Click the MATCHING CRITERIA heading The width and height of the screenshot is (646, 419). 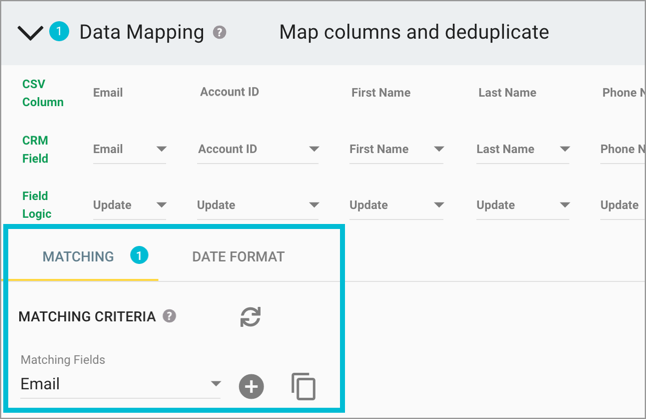coord(87,316)
